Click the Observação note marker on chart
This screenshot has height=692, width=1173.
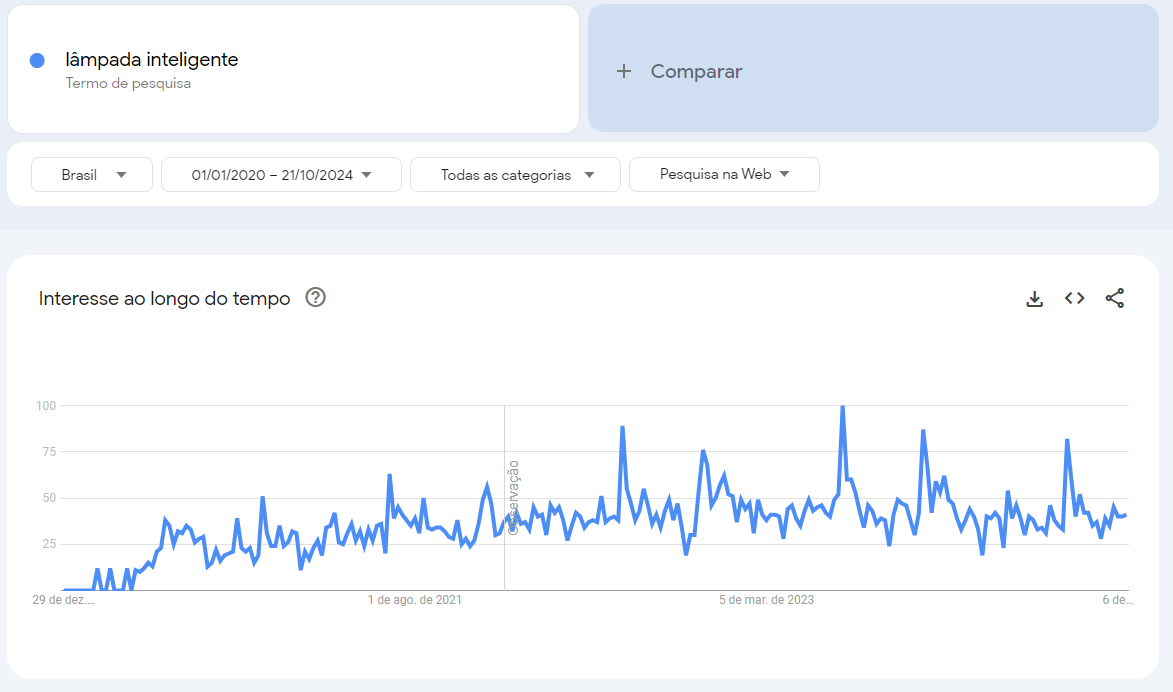click(x=513, y=497)
